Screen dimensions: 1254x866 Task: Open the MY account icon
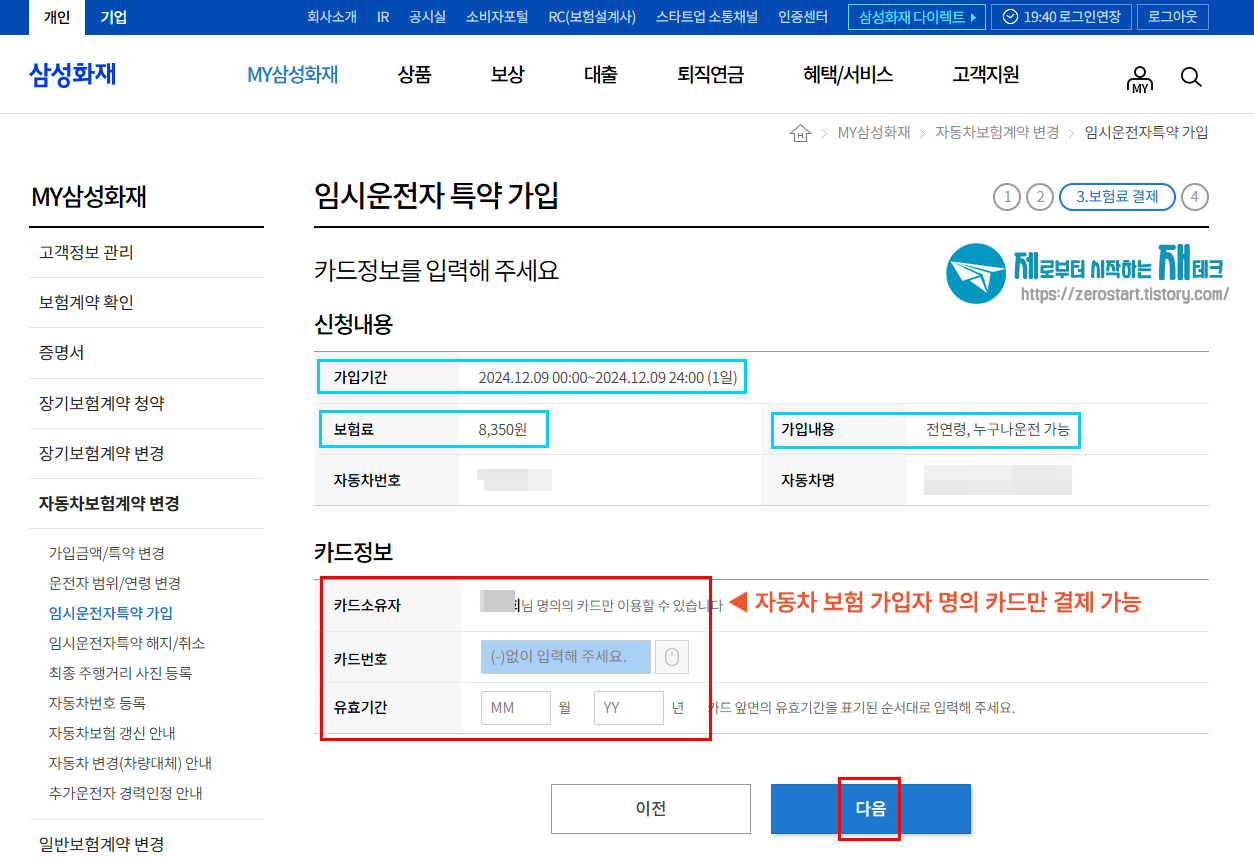coord(1140,79)
